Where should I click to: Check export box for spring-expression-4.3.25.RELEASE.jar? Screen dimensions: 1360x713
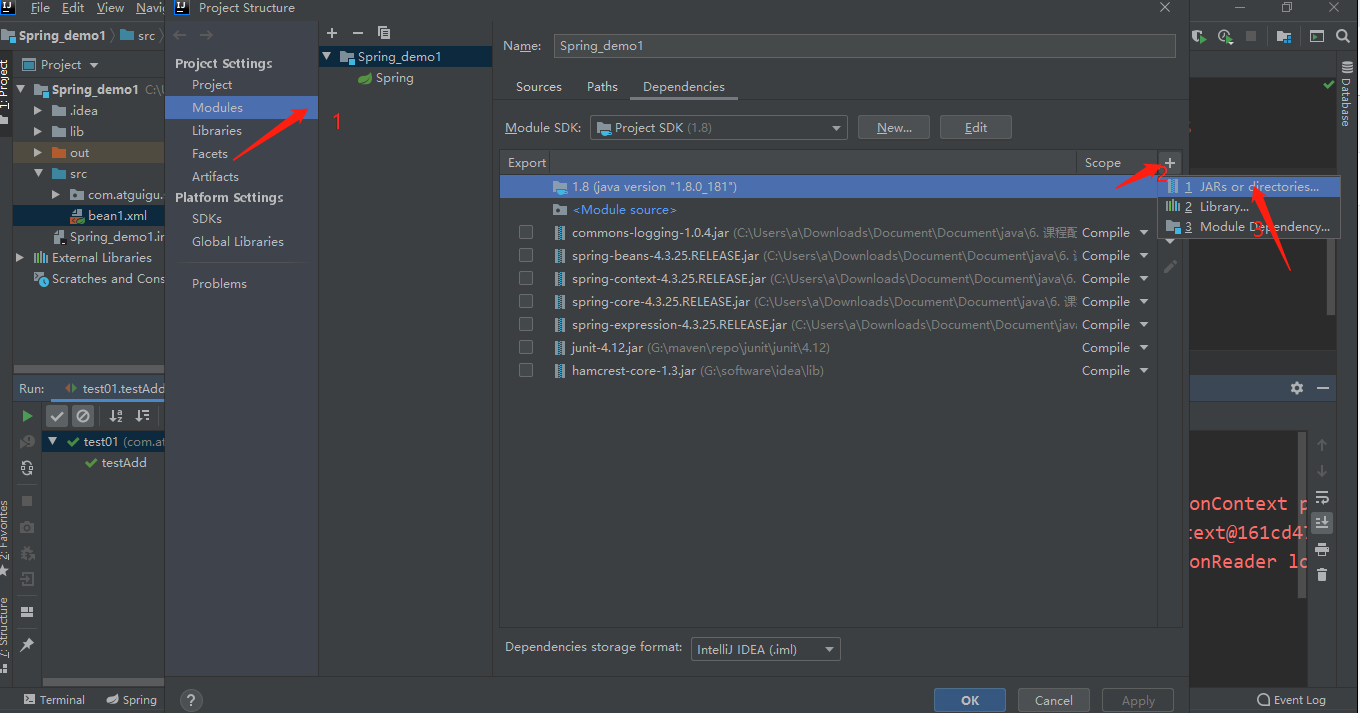(x=526, y=324)
